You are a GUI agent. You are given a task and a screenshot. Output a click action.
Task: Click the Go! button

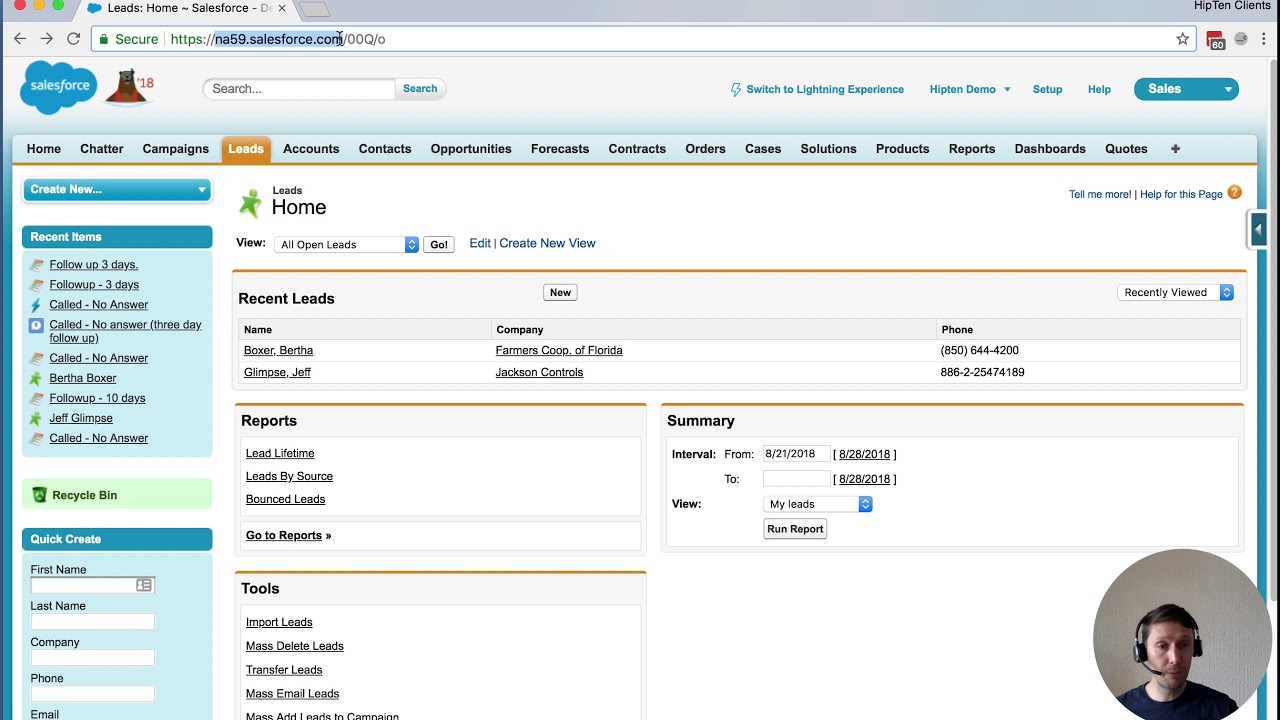439,244
